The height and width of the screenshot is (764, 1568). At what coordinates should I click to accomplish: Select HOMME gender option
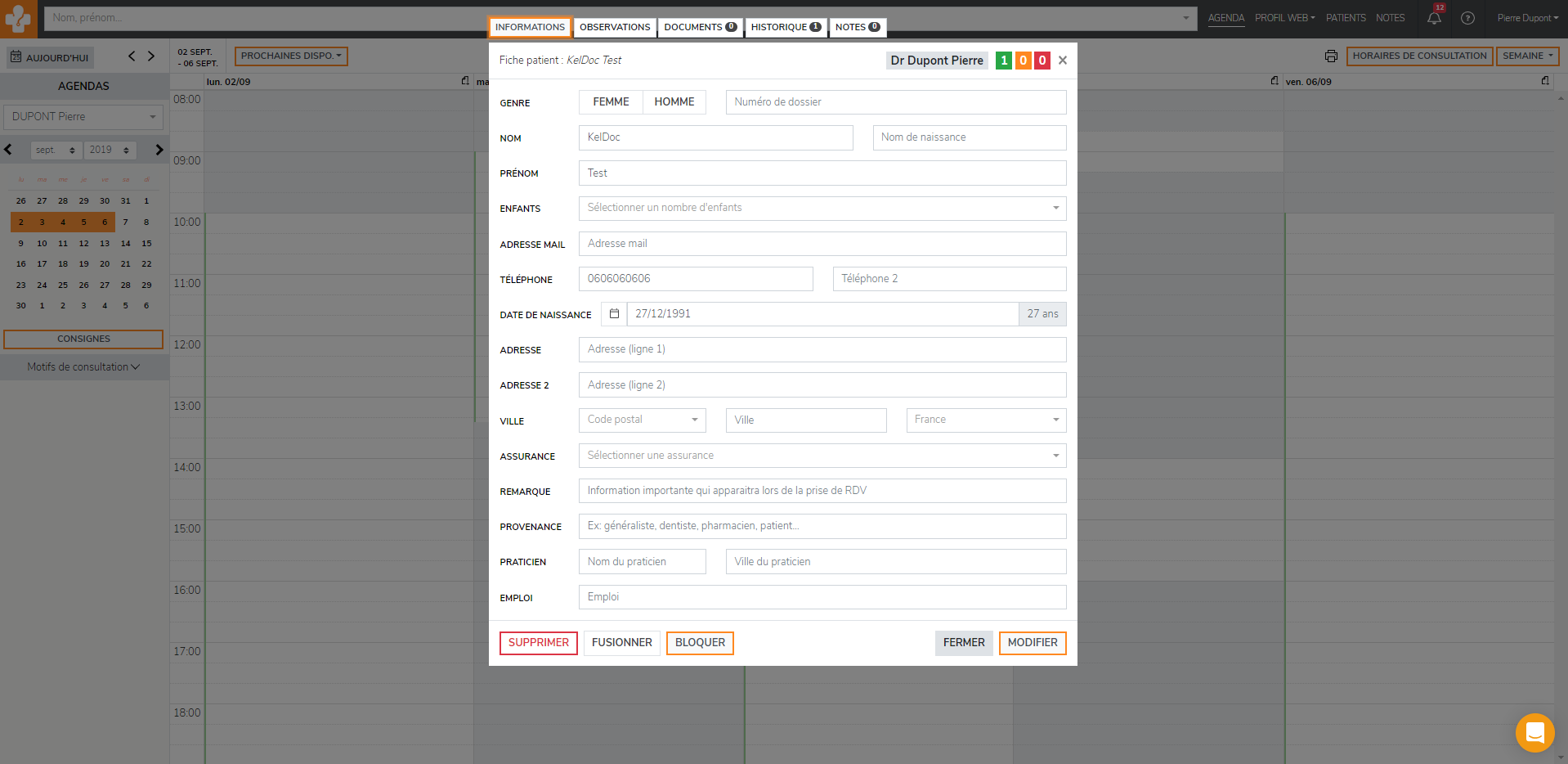674,102
